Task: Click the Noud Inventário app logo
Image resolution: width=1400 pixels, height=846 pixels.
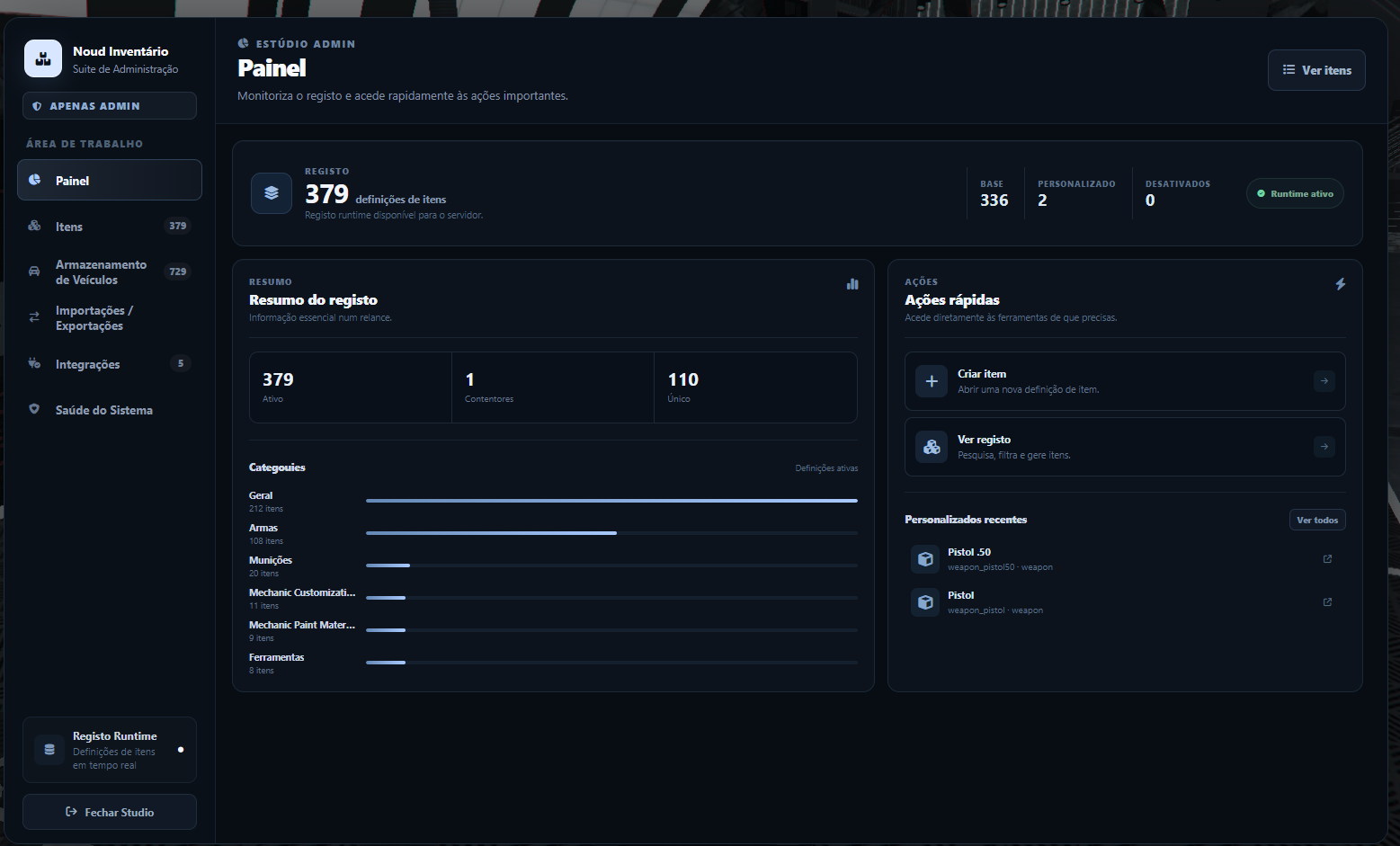Action: pyautogui.click(x=43, y=58)
